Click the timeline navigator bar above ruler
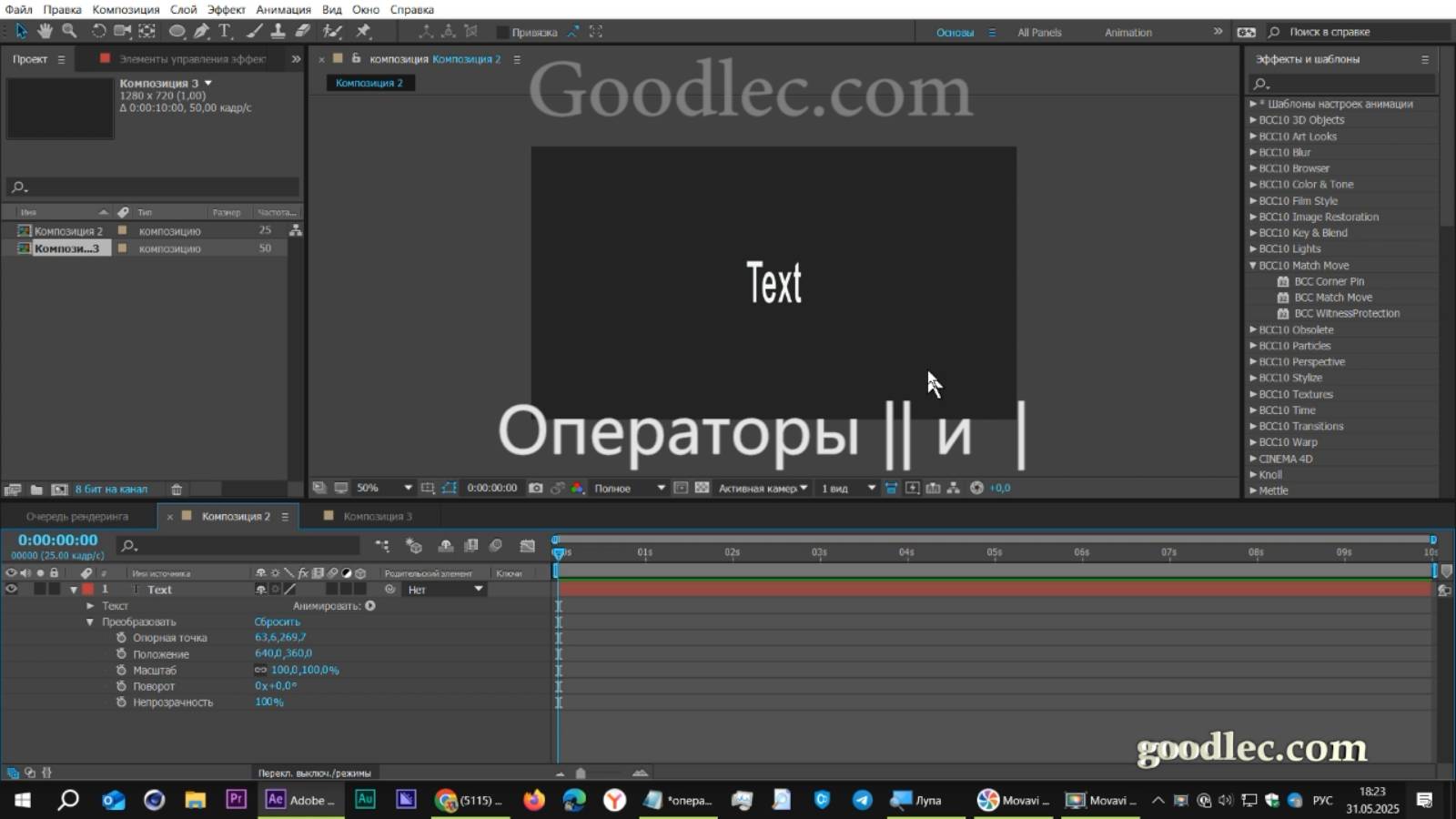The height and width of the screenshot is (819, 1456). (x=994, y=540)
